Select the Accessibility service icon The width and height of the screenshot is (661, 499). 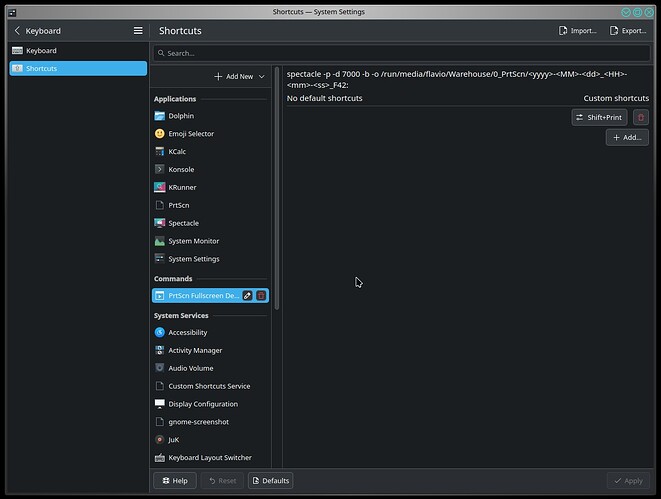[159, 333]
